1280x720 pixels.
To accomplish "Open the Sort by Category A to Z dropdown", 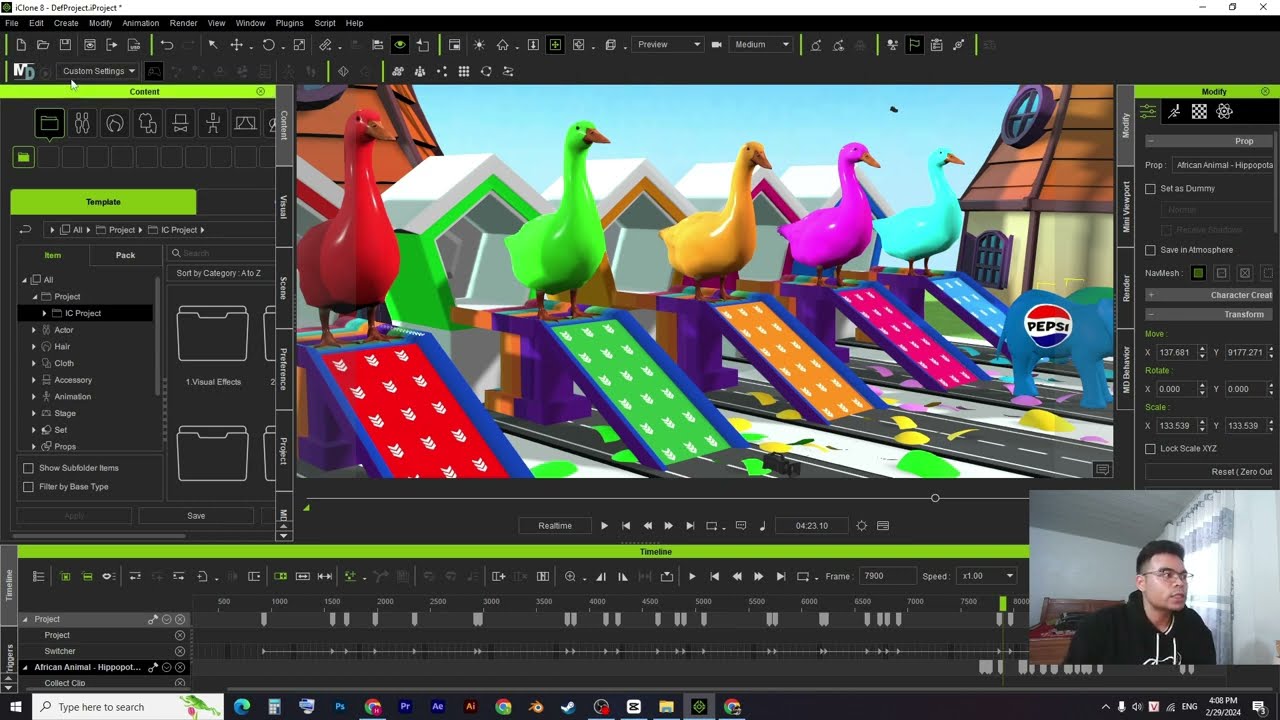I will pos(219,273).
